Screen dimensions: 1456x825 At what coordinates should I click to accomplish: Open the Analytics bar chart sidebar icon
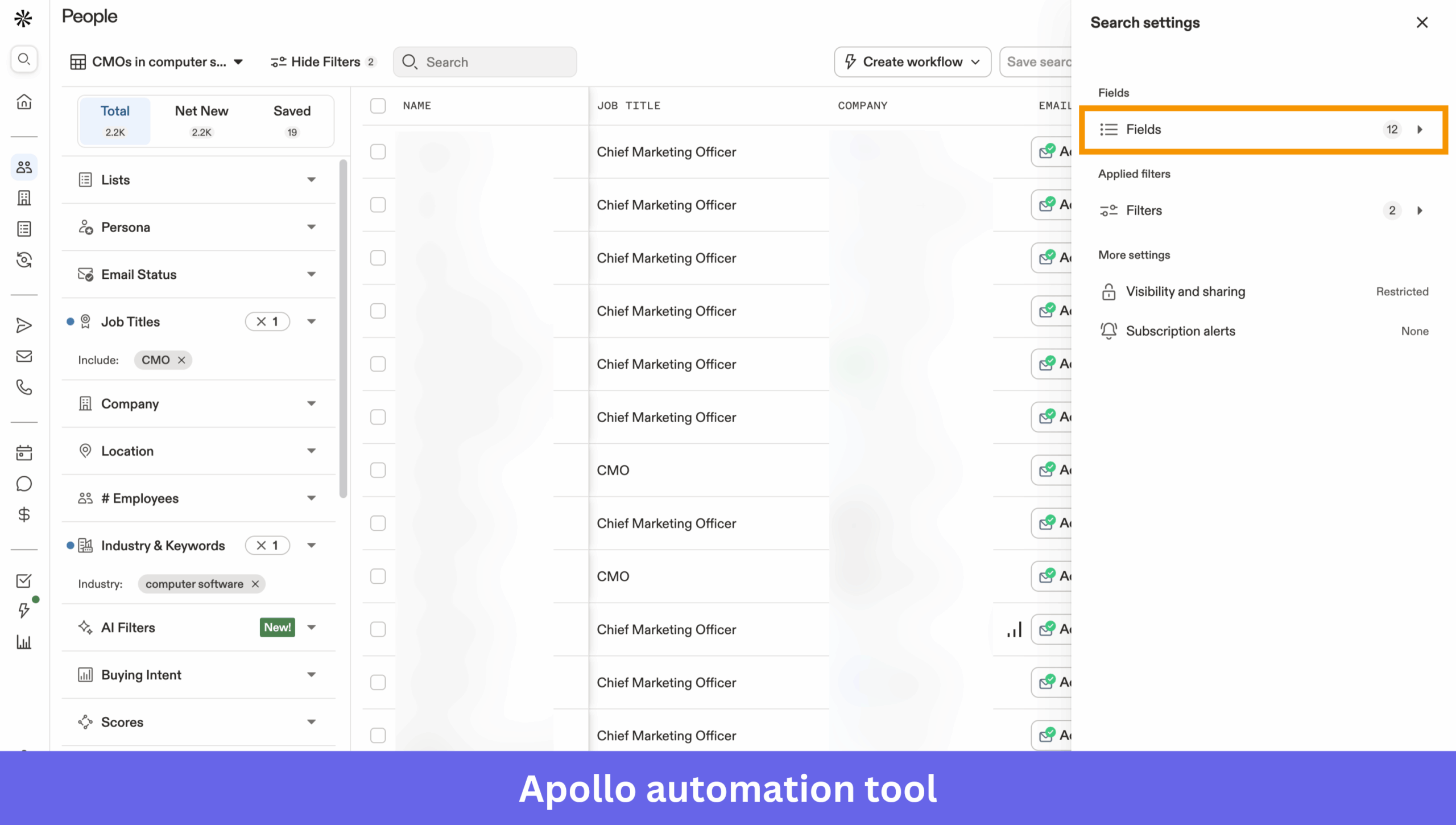[24, 642]
